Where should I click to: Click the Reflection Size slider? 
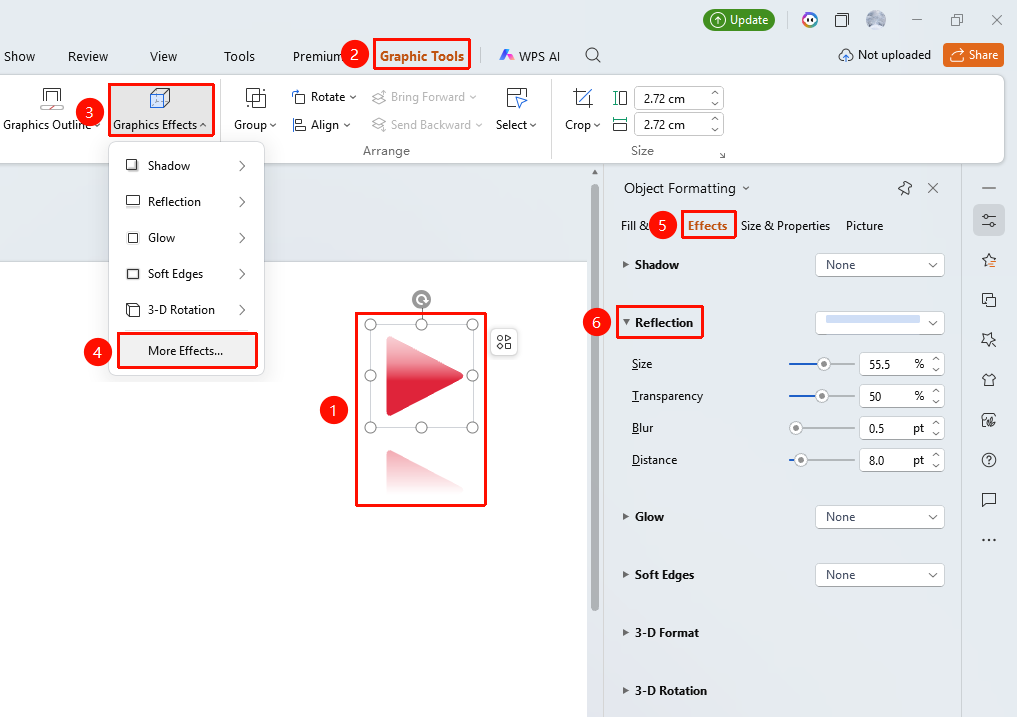[822, 364]
